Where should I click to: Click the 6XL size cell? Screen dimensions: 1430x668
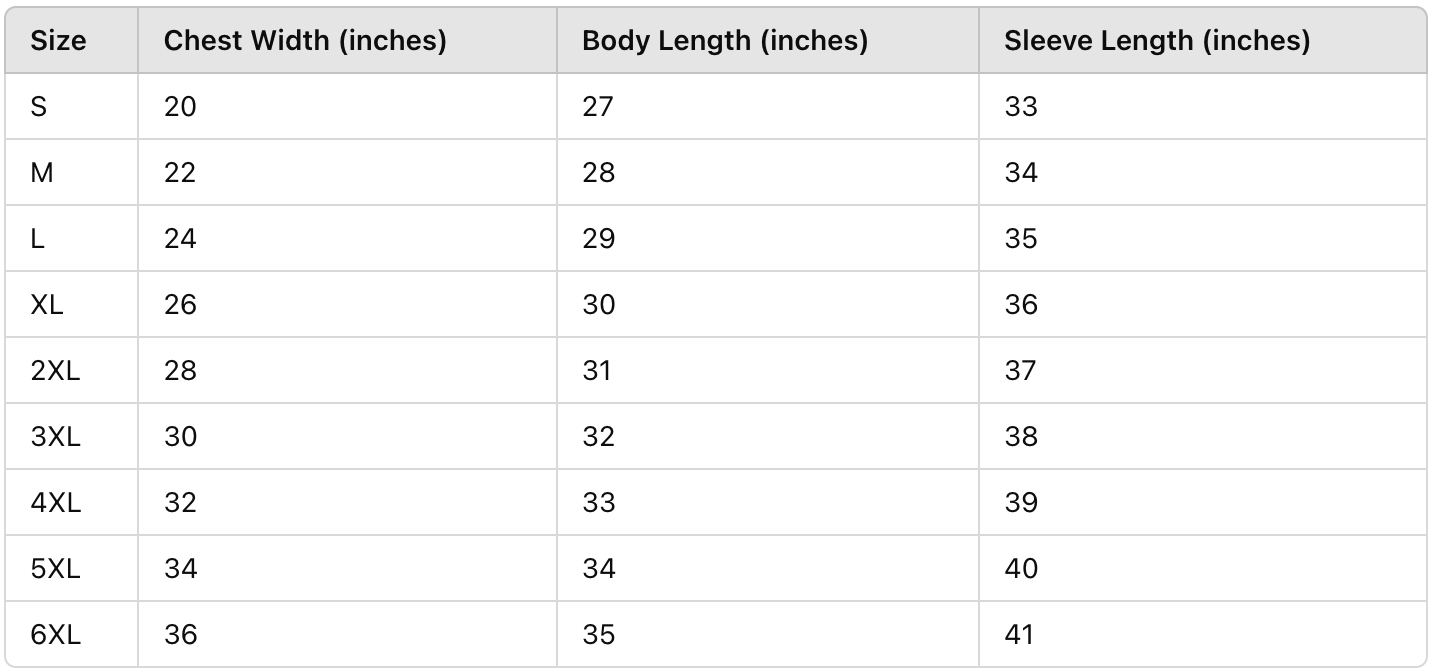point(55,634)
